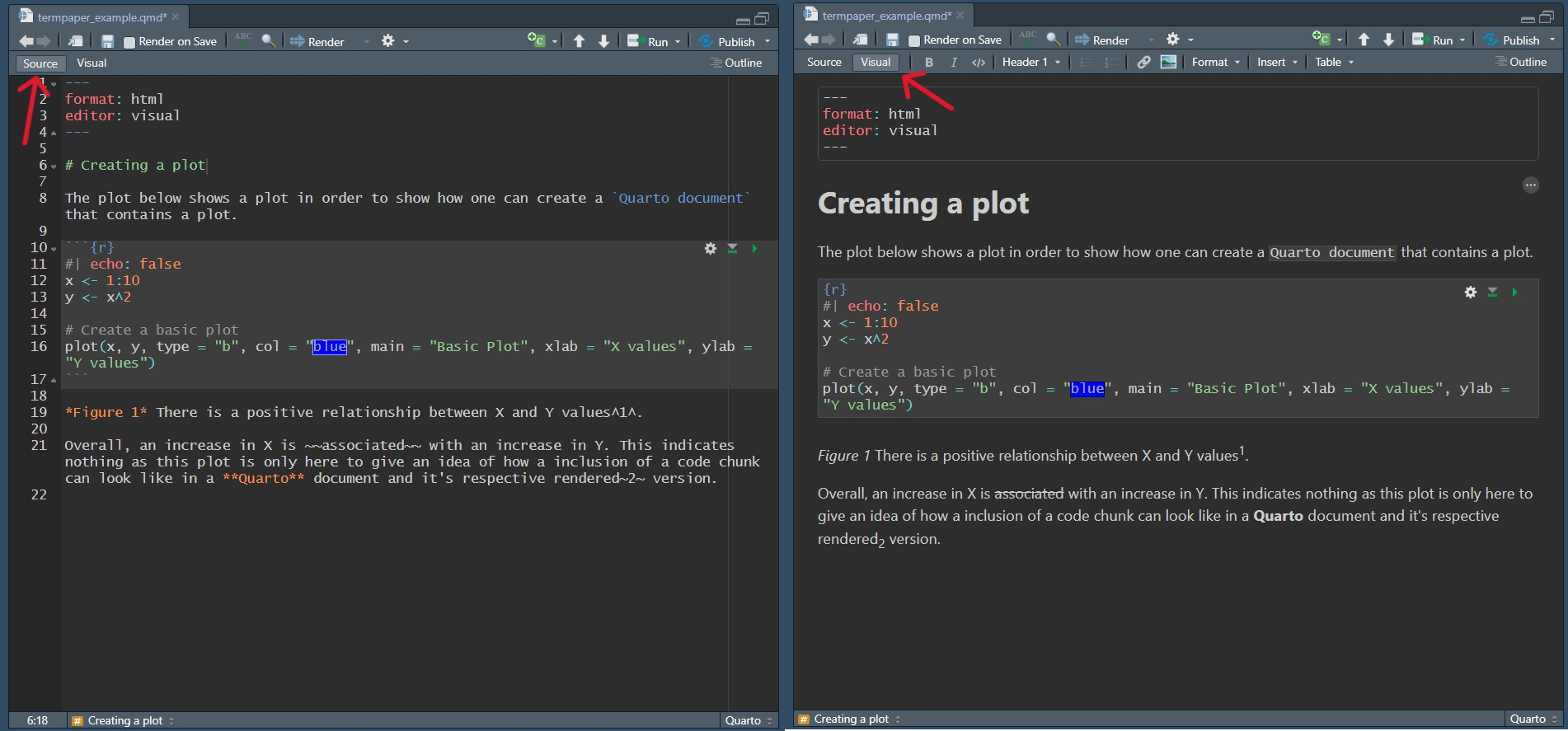Go to next chunk in Source-mode editor
This screenshot has width=1568, height=731.
click(x=604, y=41)
